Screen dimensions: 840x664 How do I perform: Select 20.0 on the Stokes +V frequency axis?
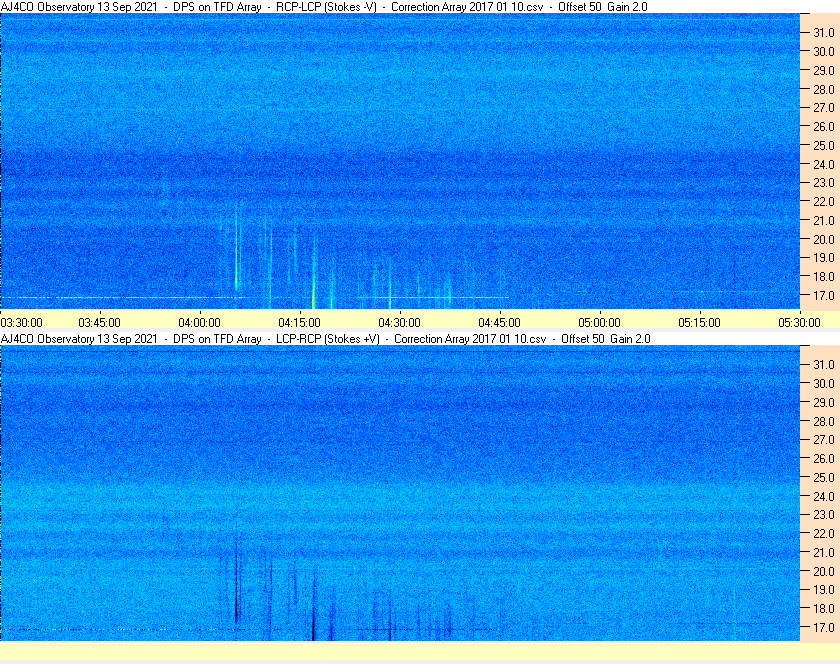[824, 571]
